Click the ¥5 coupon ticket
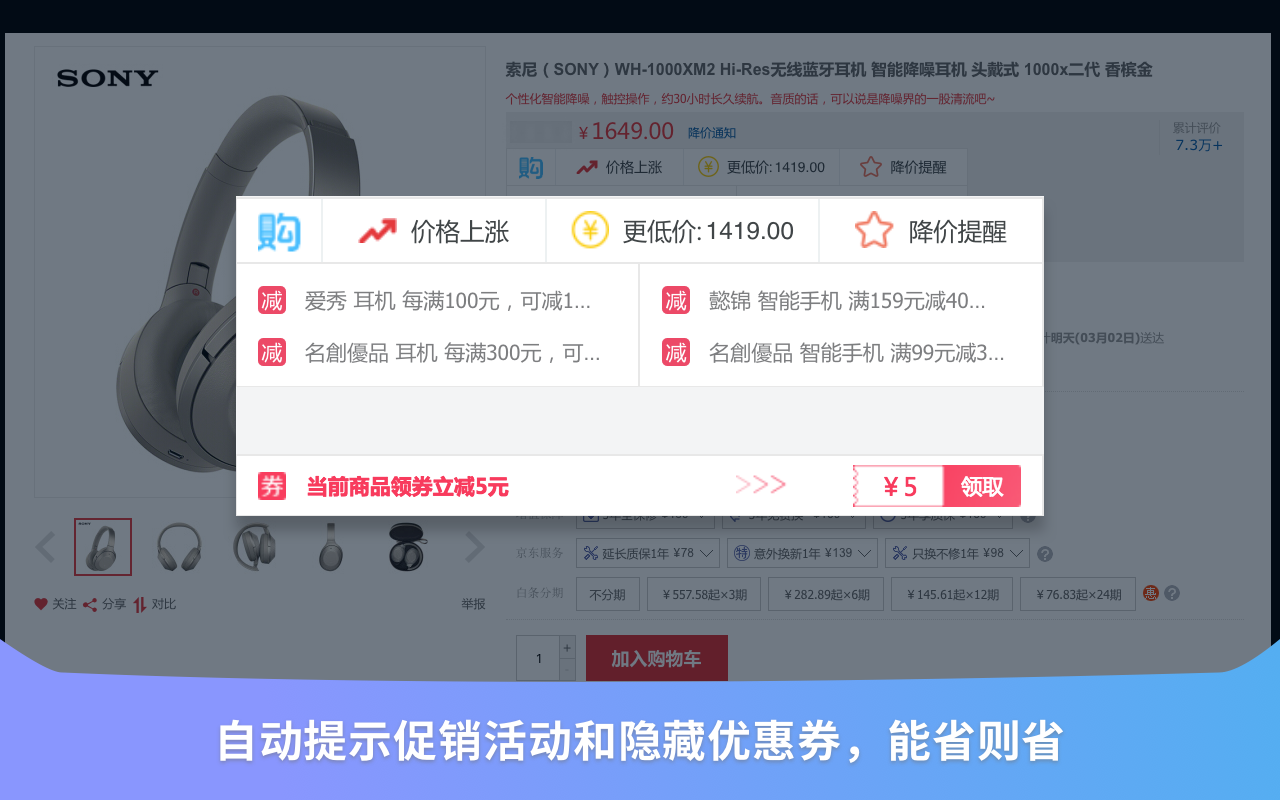This screenshot has height=800, width=1280. point(898,486)
